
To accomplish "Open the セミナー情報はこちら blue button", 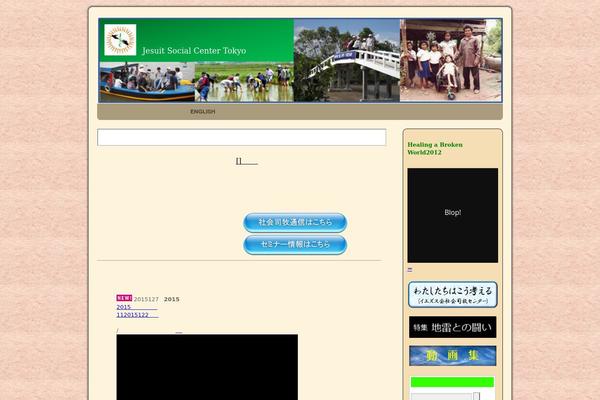I will [x=295, y=245].
